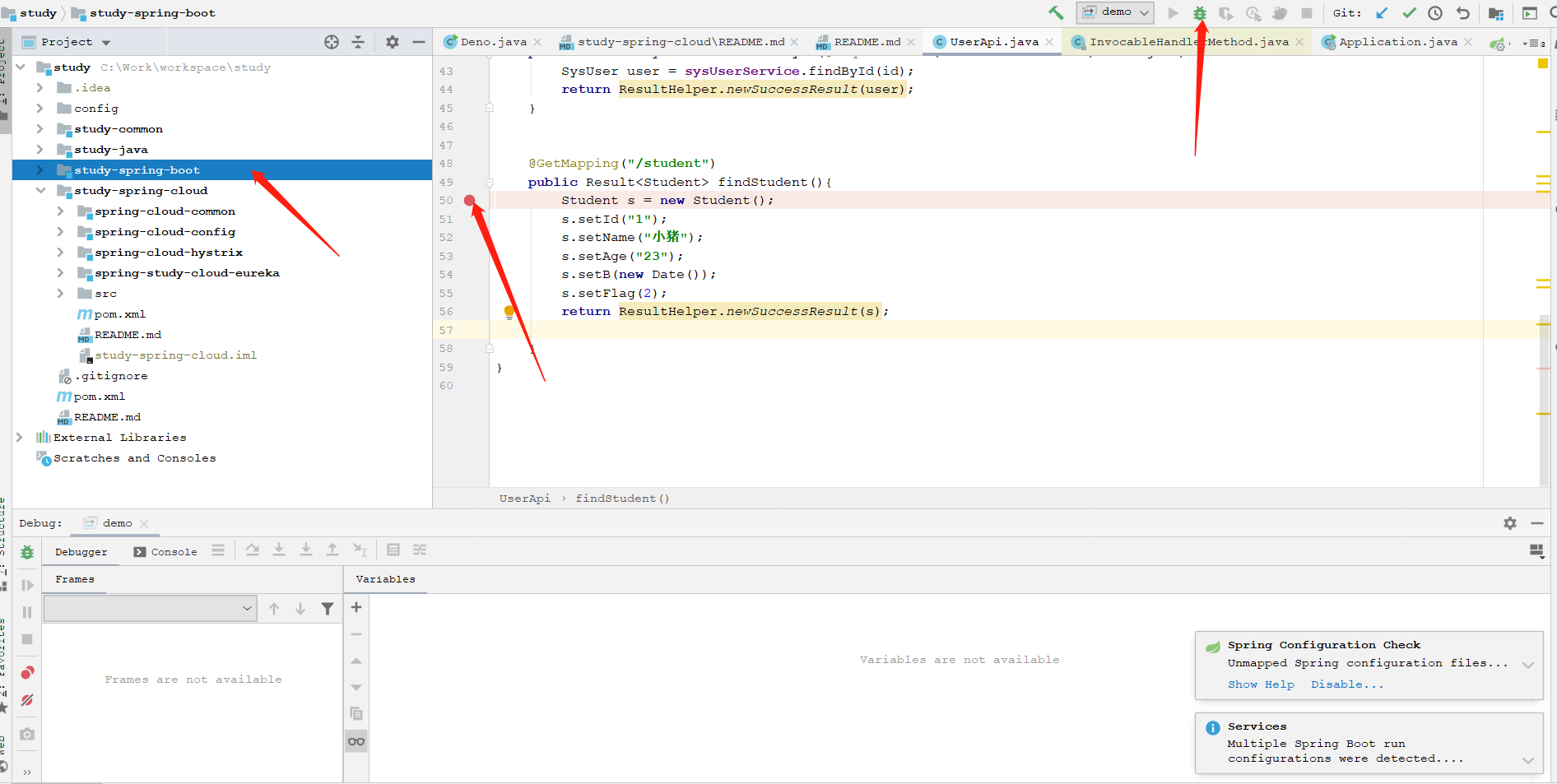
Task: Click the locate-file crosshair icon in Project panel
Action: tap(332, 42)
